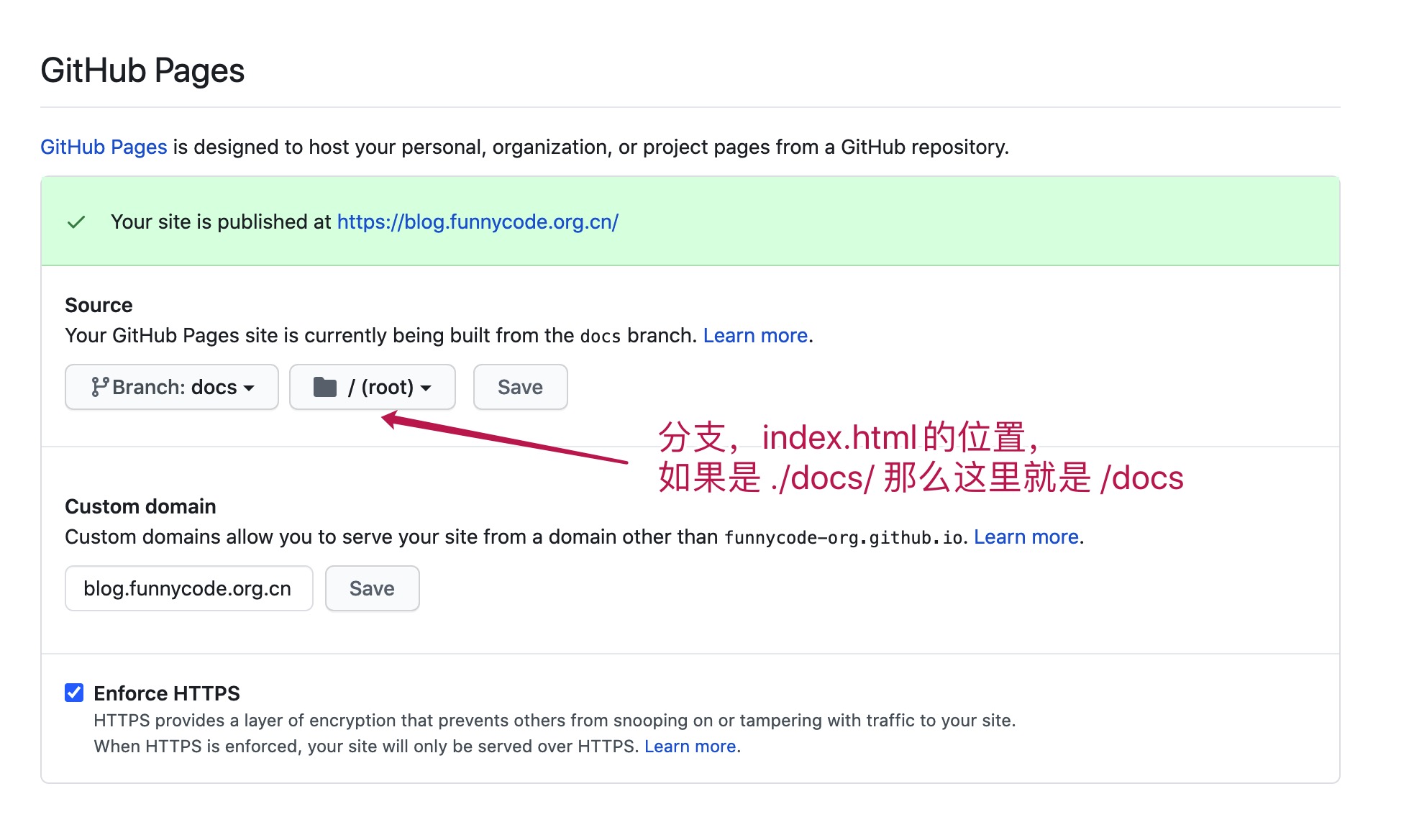Viewport: 1414px width, 840px height.
Task: Click the funnycode-org.github.io code text
Action: [844, 538]
